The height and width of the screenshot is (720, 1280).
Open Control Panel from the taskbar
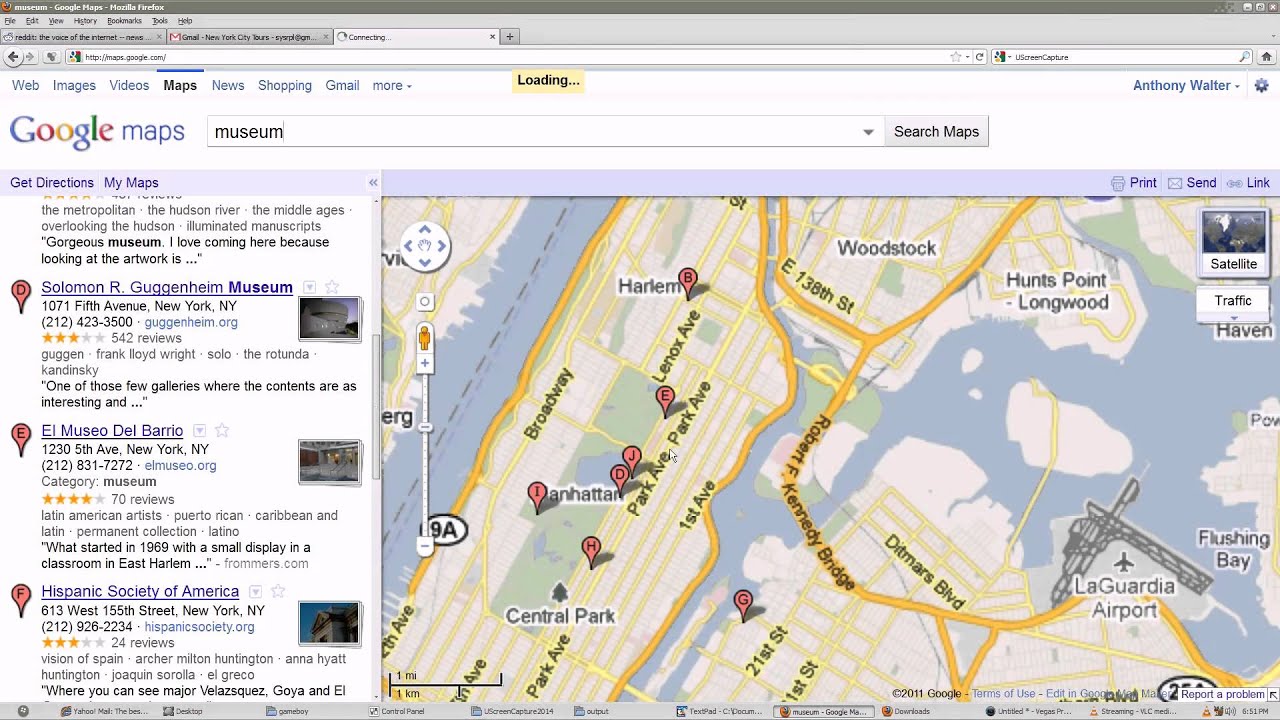(396, 712)
